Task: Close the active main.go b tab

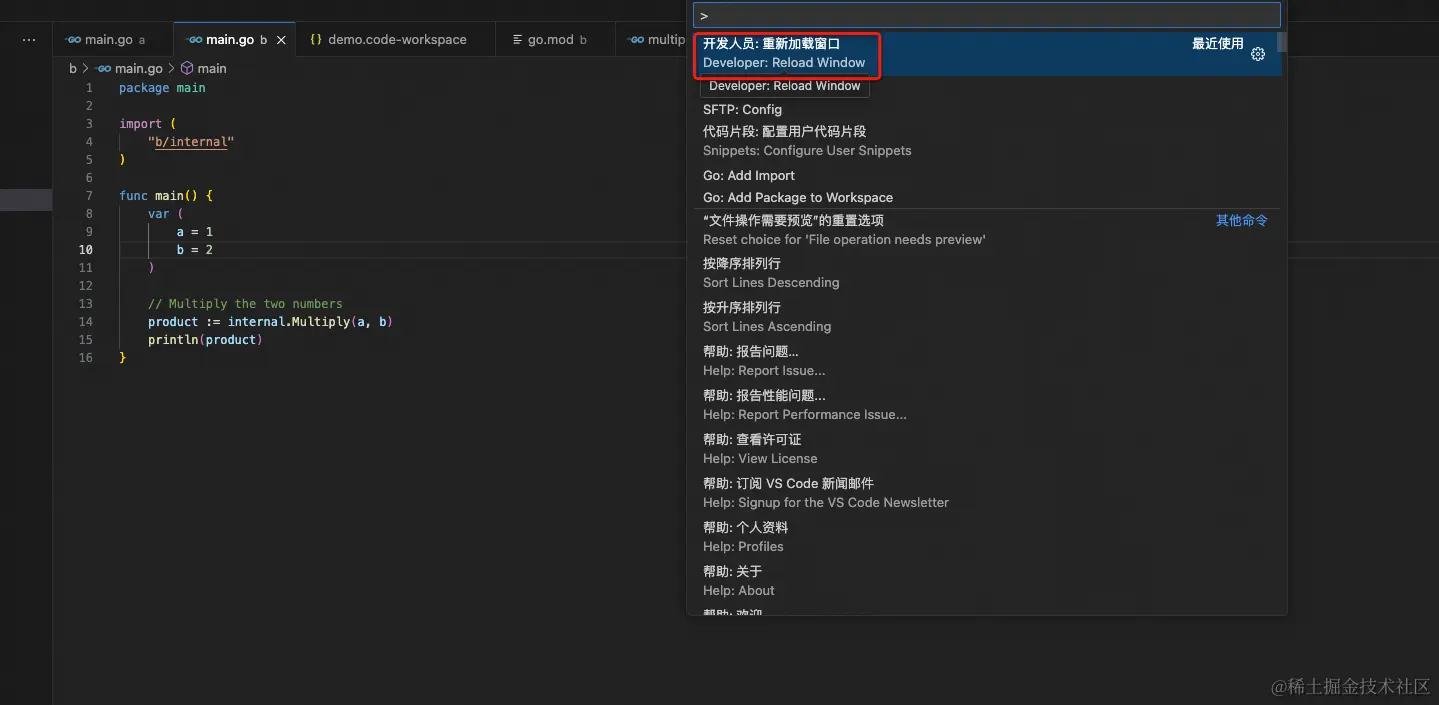Action: tap(281, 40)
